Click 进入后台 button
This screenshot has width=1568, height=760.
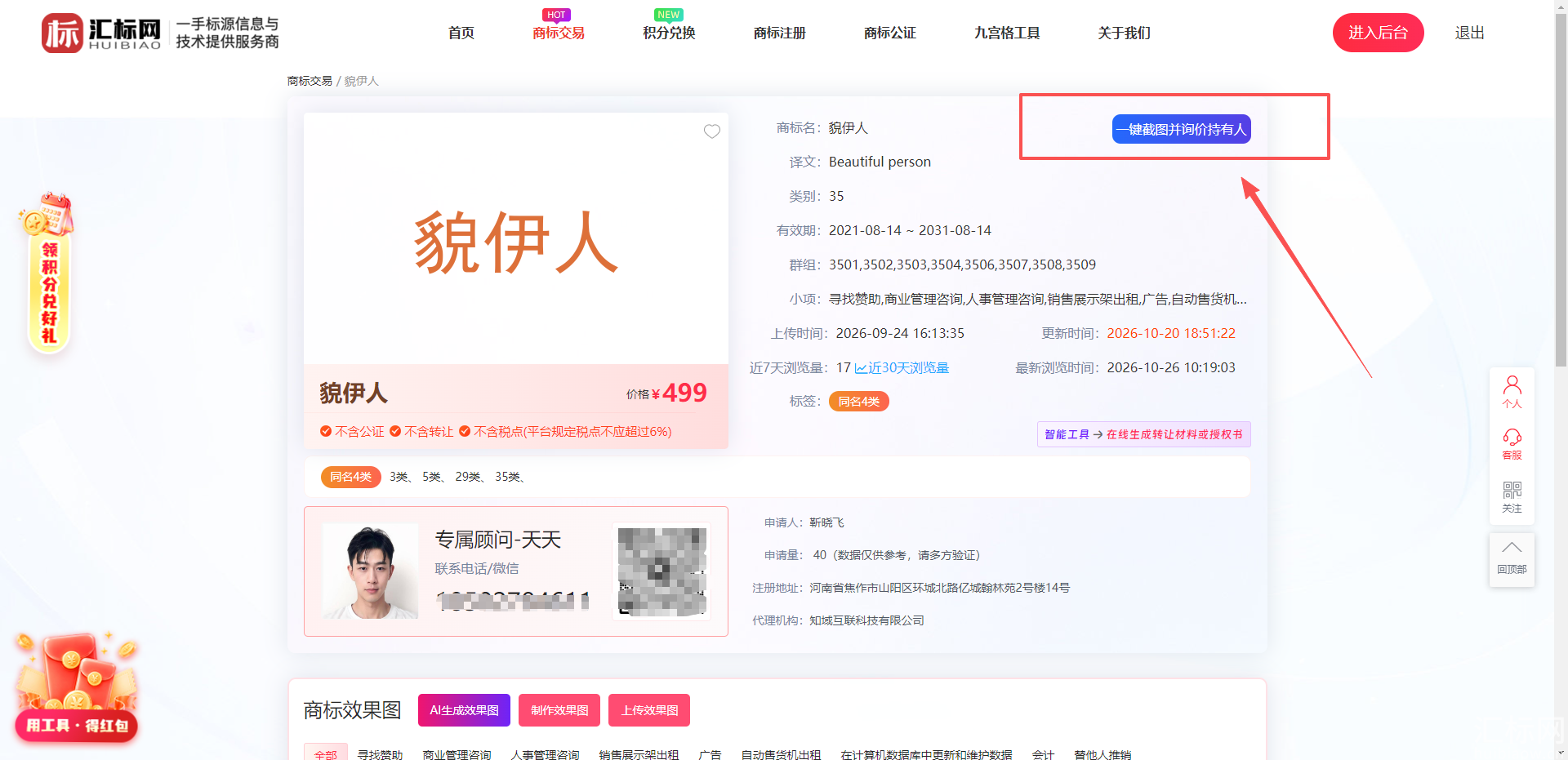pos(1378,33)
